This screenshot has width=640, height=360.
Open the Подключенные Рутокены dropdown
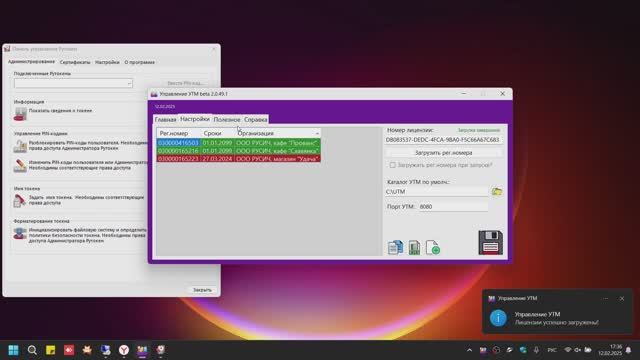(x=73, y=83)
